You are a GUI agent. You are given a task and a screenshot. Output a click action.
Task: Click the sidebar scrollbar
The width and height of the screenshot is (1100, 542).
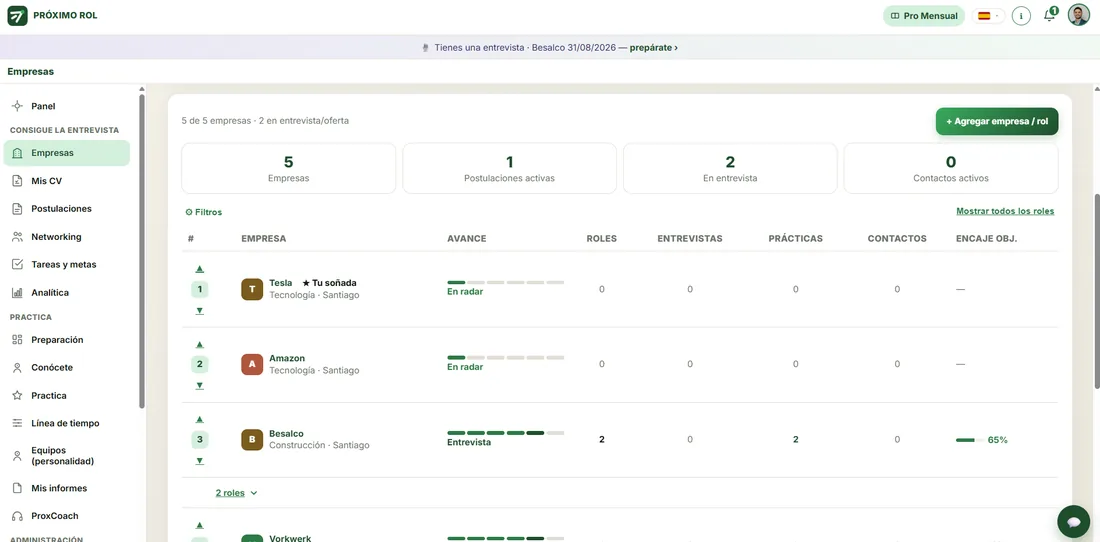[142, 250]
